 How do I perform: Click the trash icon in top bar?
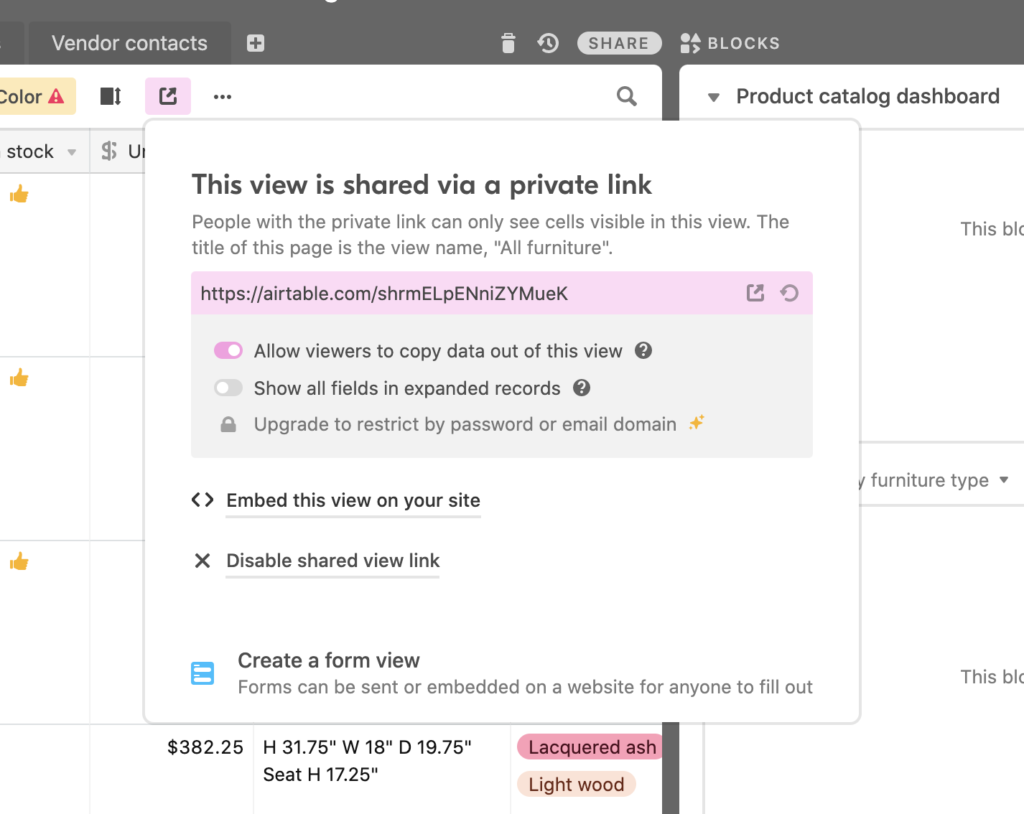click(x=507, y=43)
